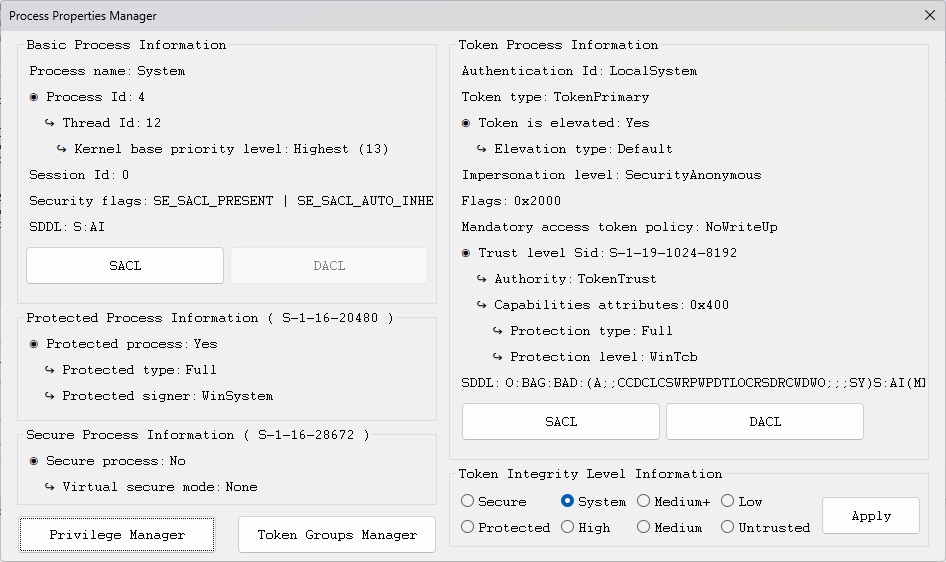Screen dimensions: 946x562
Task: Open SACL in Basic Process Information
Action: tap(125, 266)
